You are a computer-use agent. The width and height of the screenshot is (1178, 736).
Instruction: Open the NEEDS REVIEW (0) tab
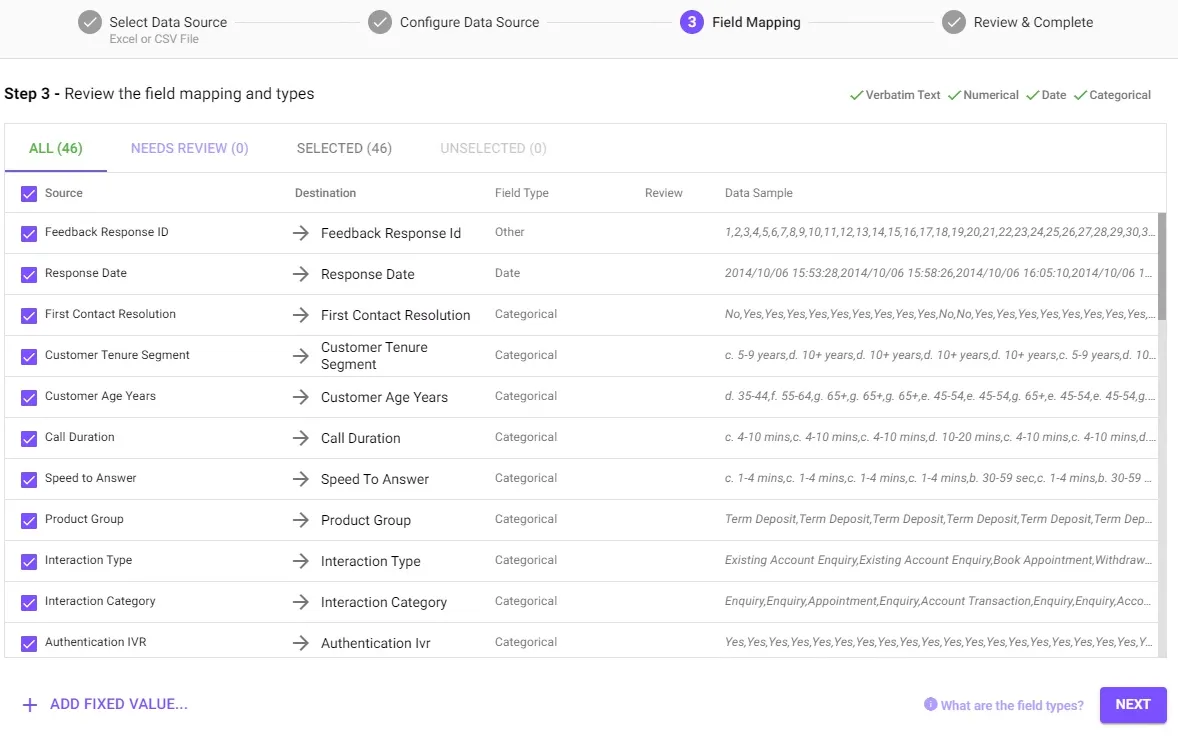click(x=189, y=148)
